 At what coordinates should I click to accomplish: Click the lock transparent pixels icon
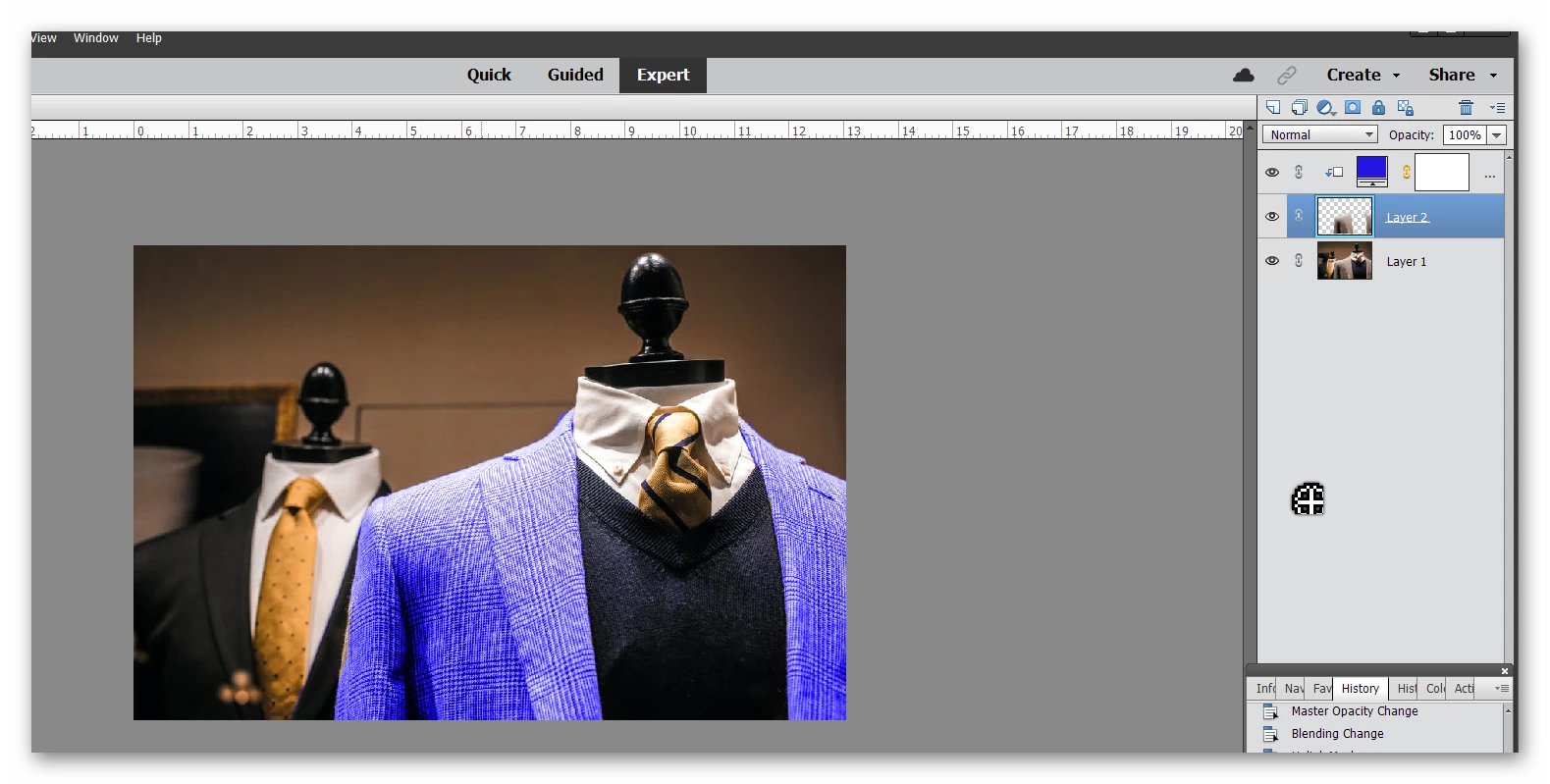[x=1406, y=107]
